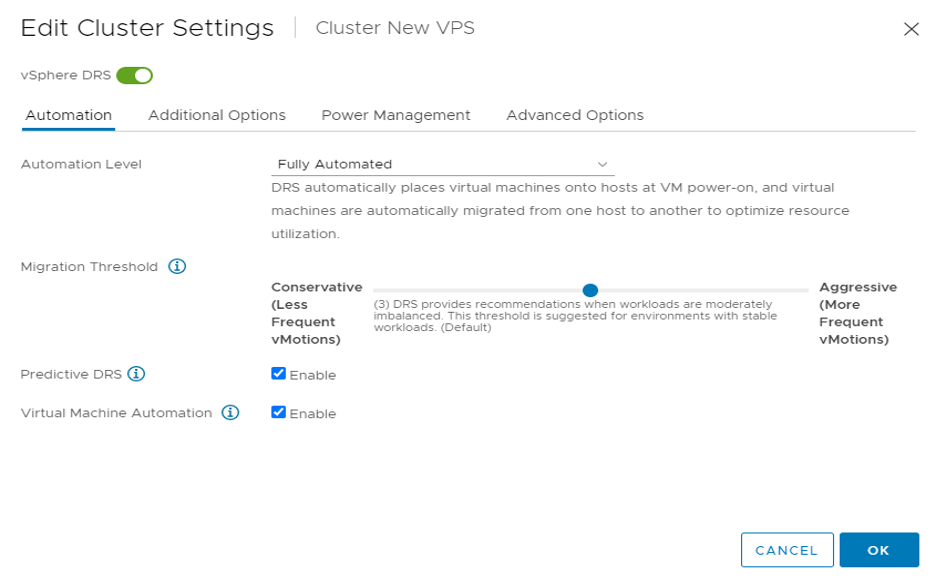Viewport: 936px width, 578px height.
Task: Close the Edit Cluster Settings dialog with X
Action: [911, 29]
